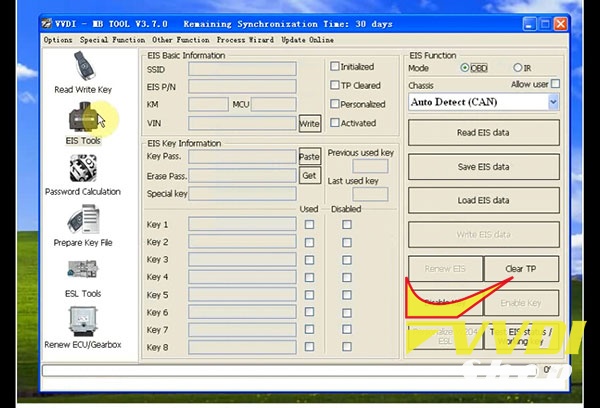Open the Options menu
Image resolution: width=600 pixels, height=408 pixels.
pyautogui.click(x=58, y=40)
